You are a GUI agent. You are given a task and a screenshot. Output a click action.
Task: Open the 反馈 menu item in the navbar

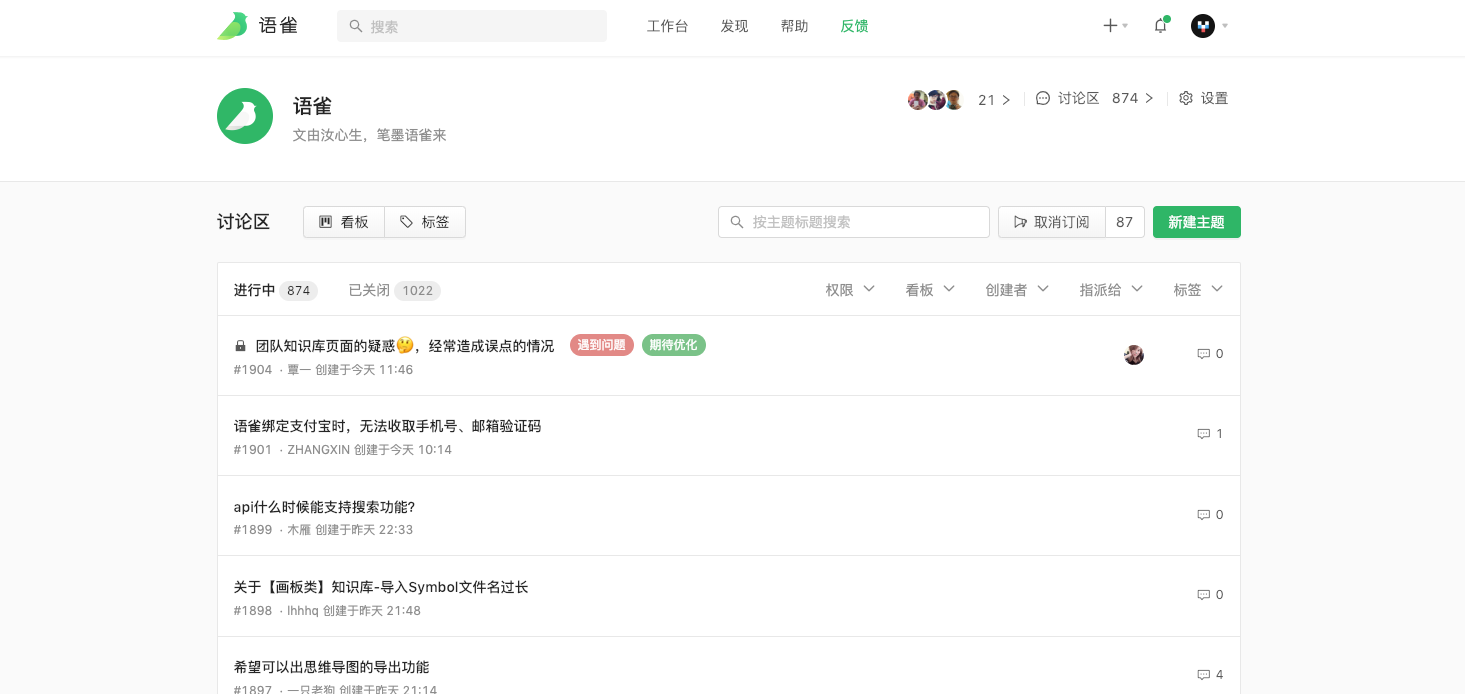point(854,26)
